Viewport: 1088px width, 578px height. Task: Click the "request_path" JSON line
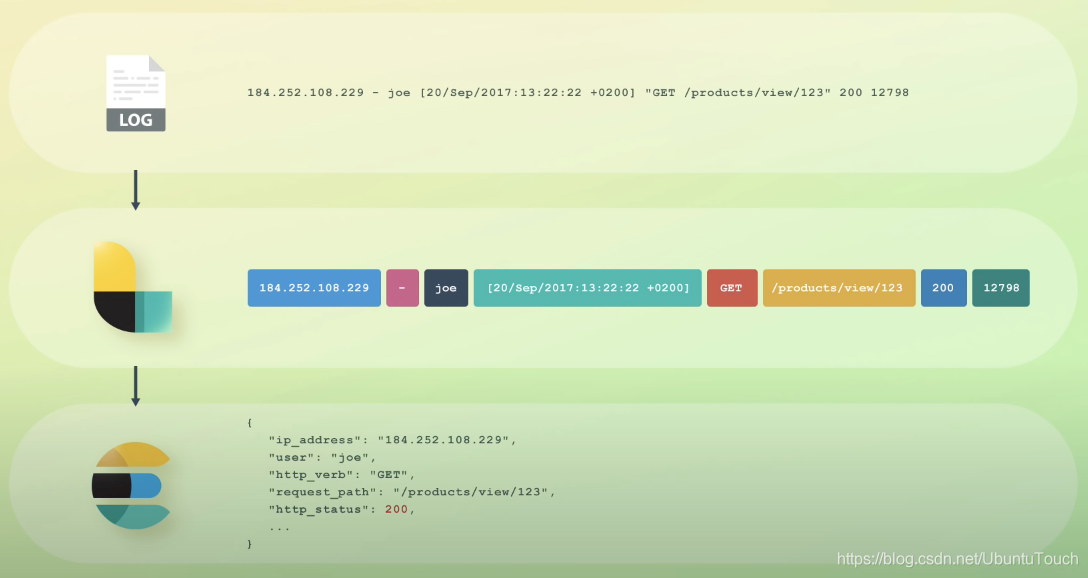(x=411, y=492)
